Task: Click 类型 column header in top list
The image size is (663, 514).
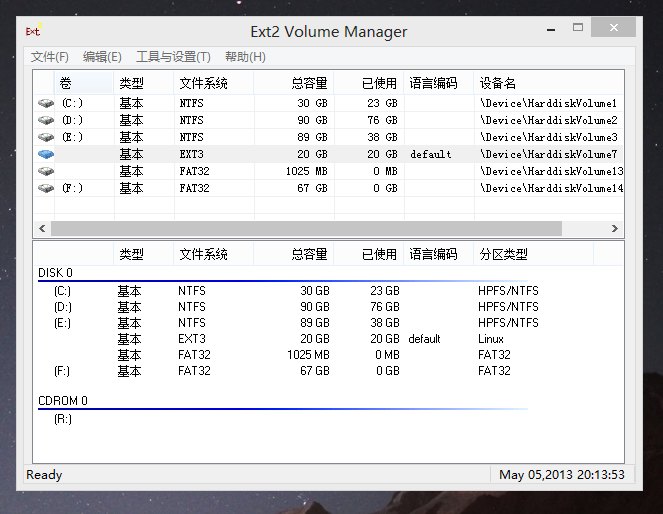Action: coord(144,82)
